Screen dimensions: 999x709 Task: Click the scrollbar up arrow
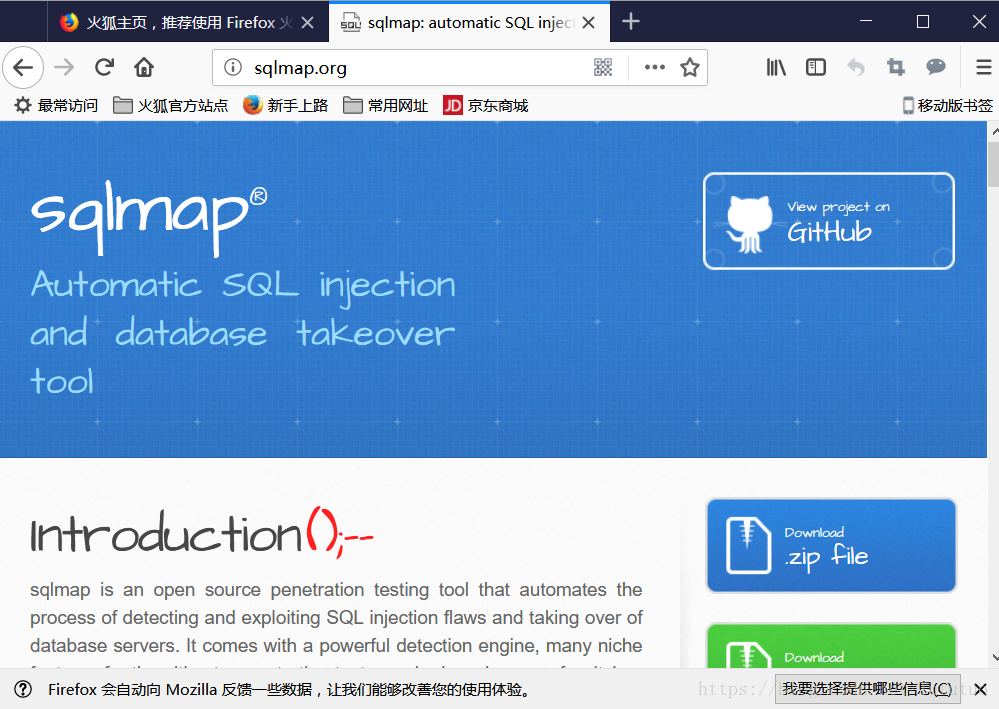tap(995, 131)
